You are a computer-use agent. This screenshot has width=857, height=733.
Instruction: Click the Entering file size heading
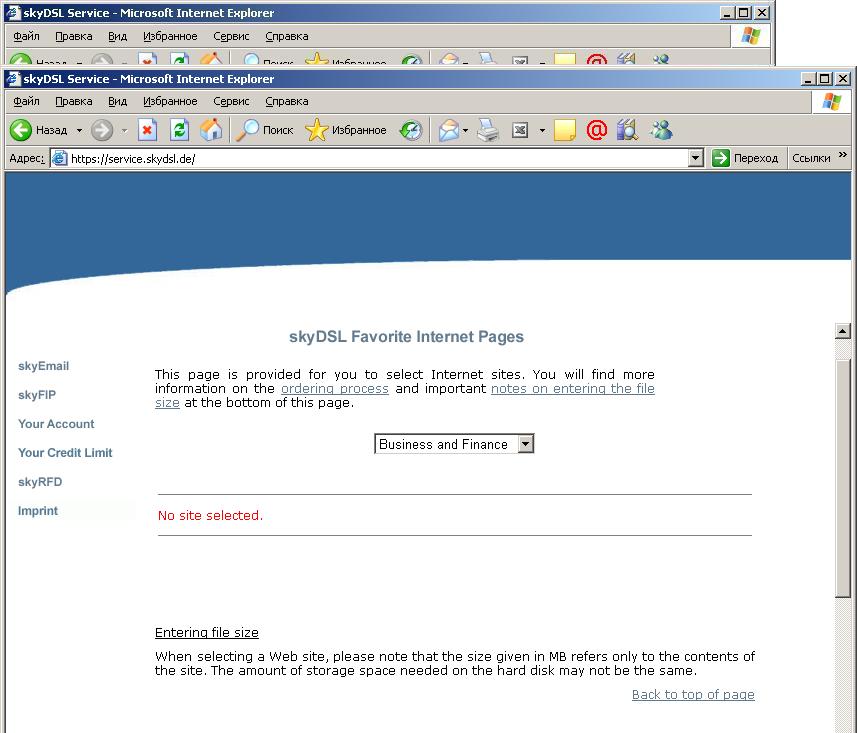(x=207, y=632)
